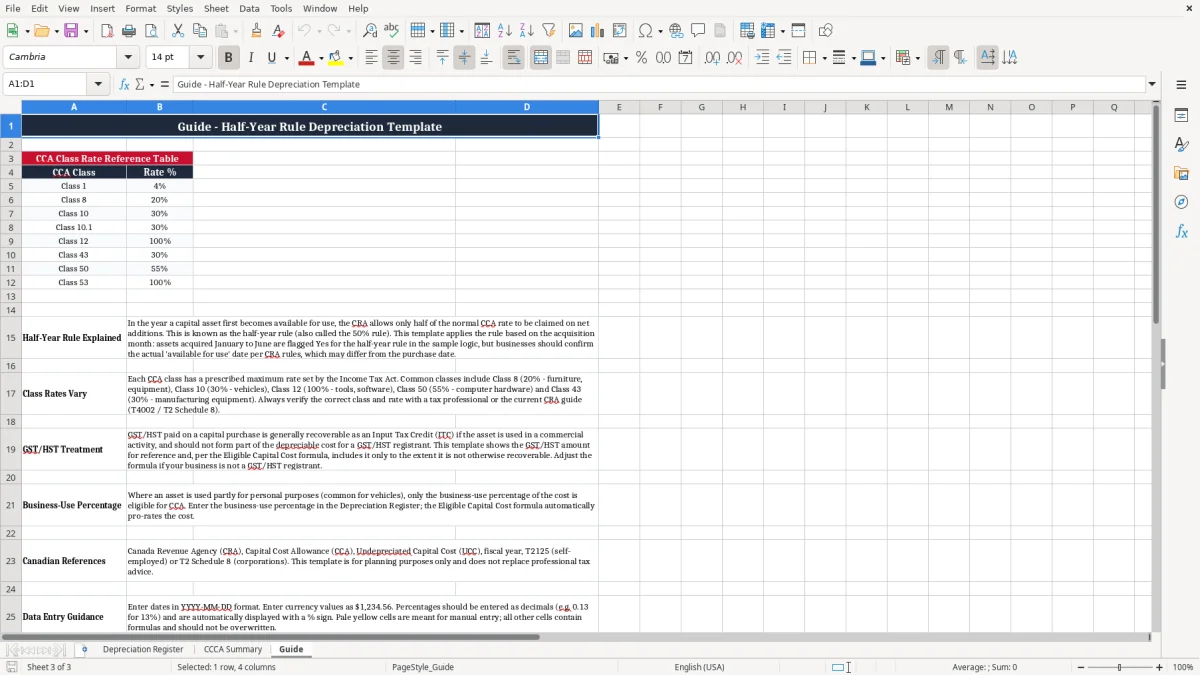Apply yellow background color swatch

coord(337,58)
